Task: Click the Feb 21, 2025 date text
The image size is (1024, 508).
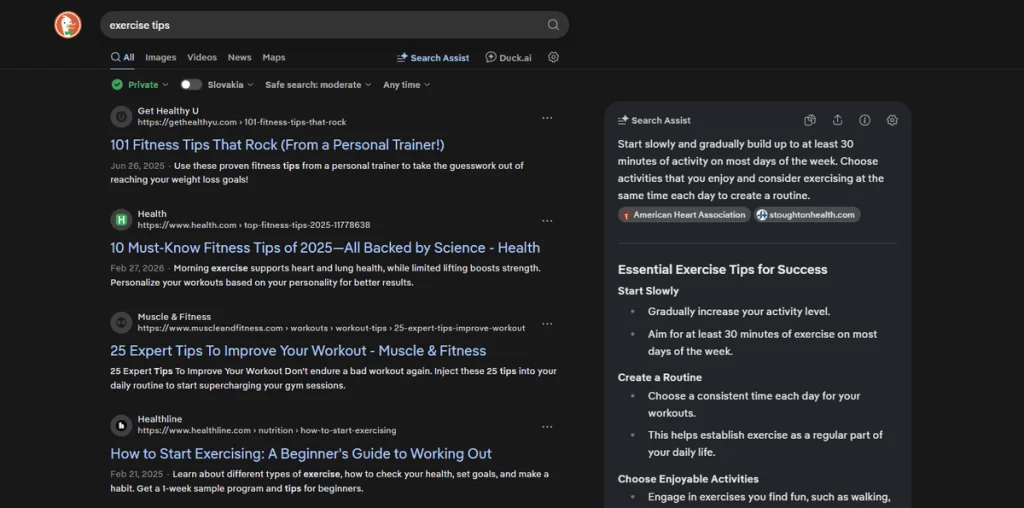Action: pyautogui.click(x=137, y=473)
